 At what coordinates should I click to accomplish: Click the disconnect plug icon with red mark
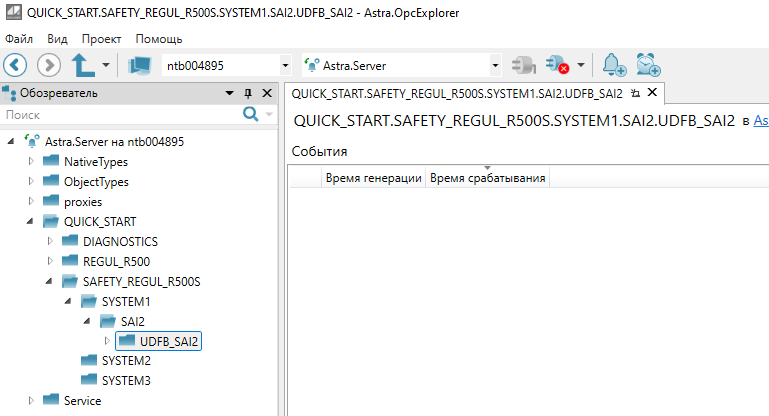point(558,66)
